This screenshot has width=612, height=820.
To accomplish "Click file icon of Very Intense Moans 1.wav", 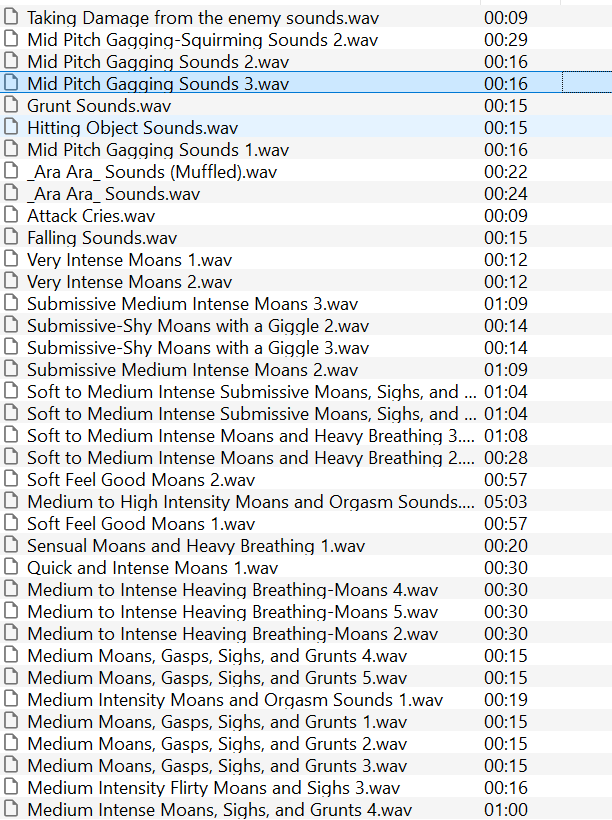I will (10, 259).
